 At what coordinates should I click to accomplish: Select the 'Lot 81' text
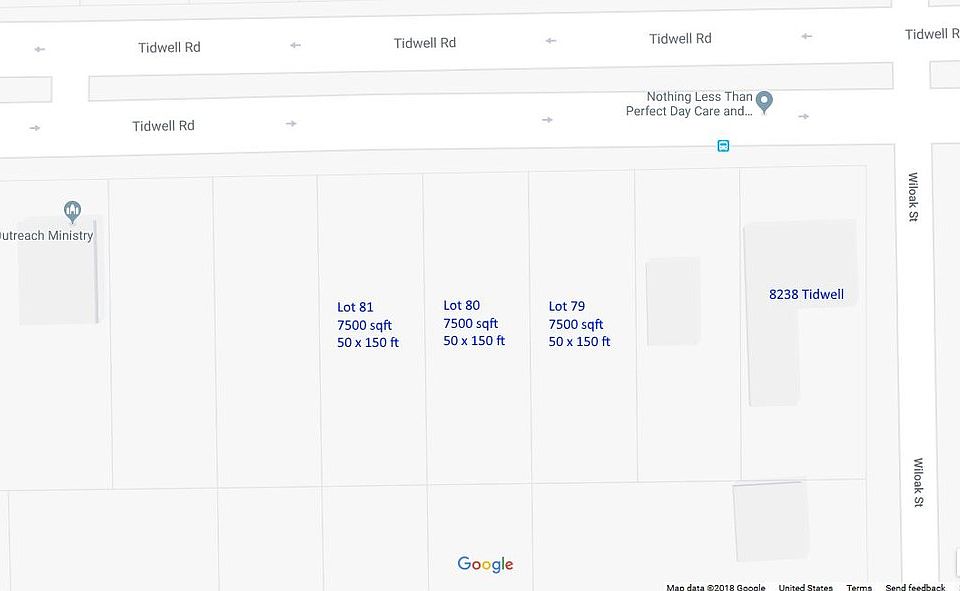[x=355, y=307]
